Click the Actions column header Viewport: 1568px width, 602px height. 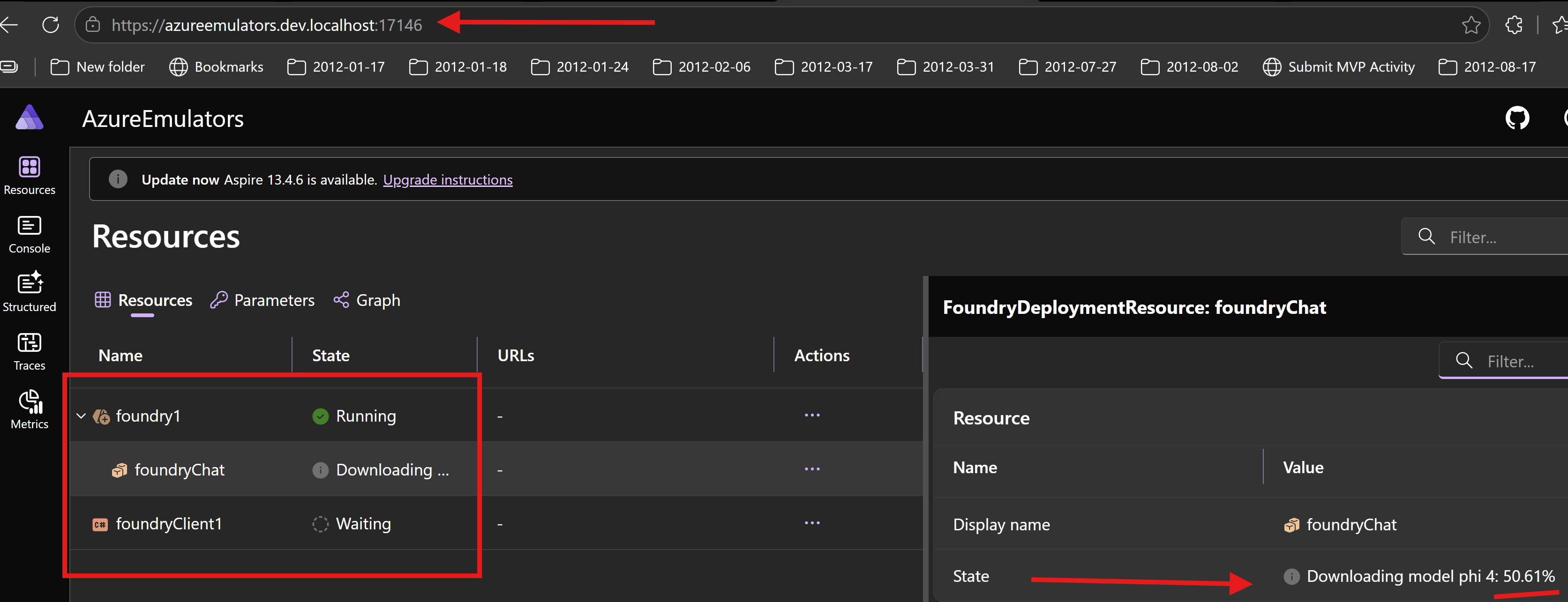point(822,356)
